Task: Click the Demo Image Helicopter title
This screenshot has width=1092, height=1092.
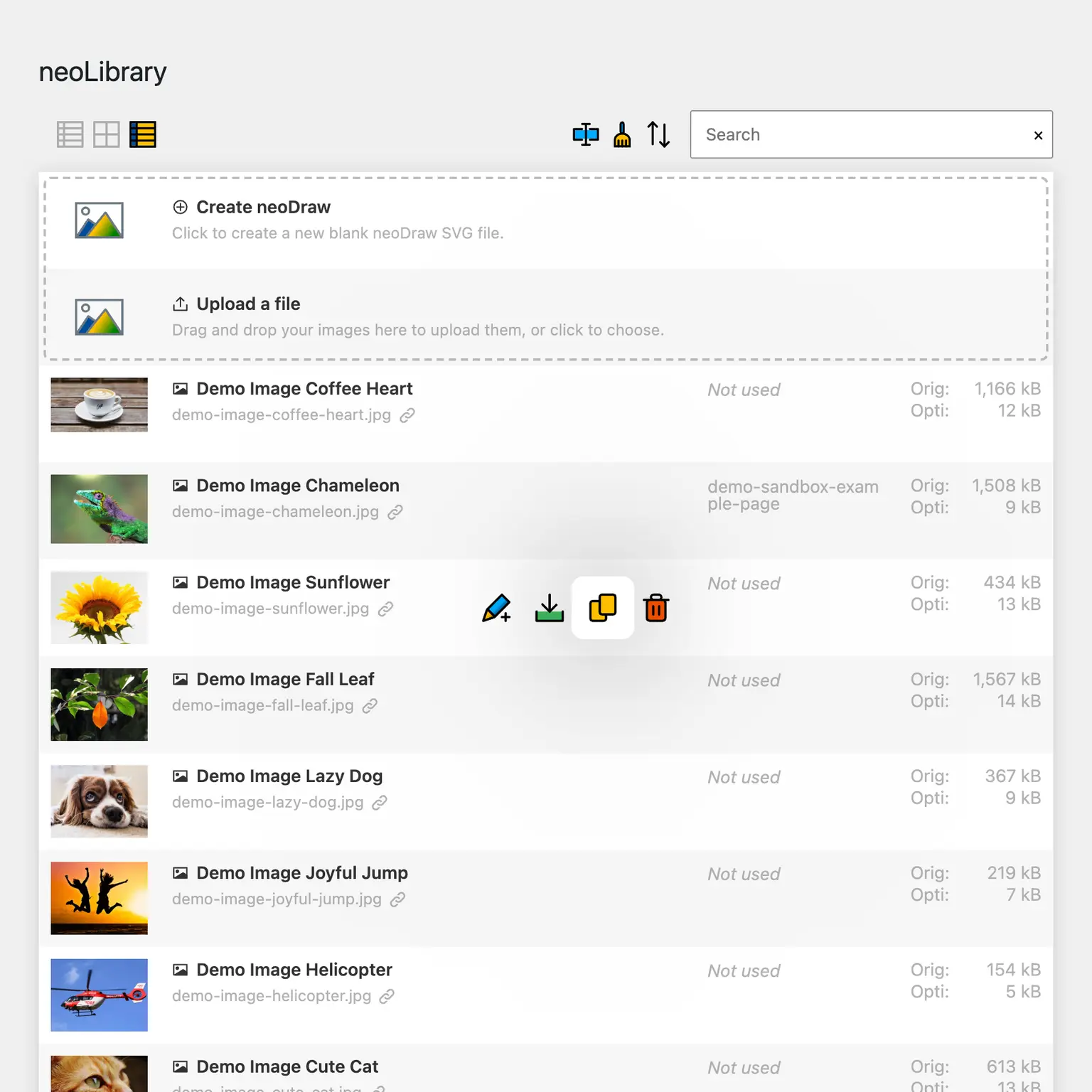Action: click(294, 970)
